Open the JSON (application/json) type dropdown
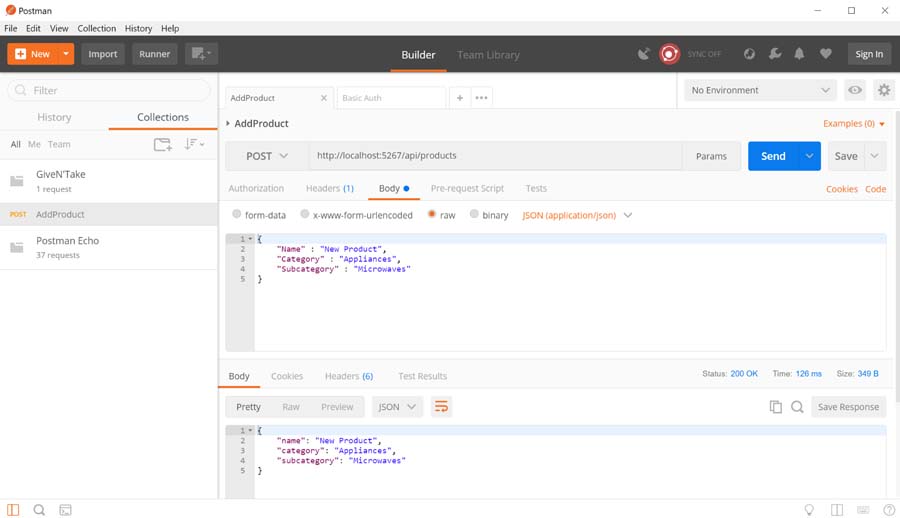 pyautogui.click(x=577, y=215)
